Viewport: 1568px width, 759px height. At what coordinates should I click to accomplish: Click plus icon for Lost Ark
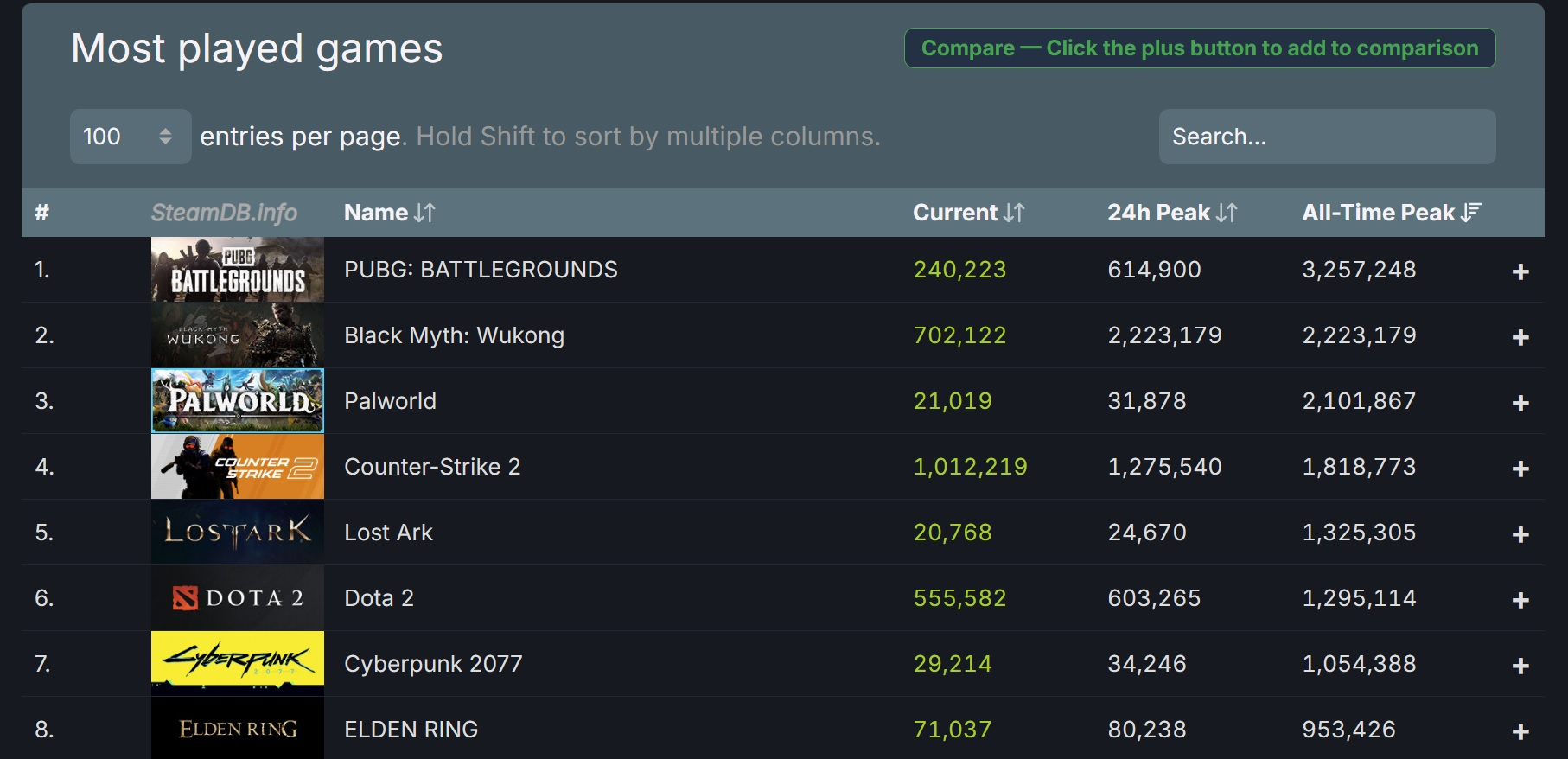click(x=1520, y=534)
